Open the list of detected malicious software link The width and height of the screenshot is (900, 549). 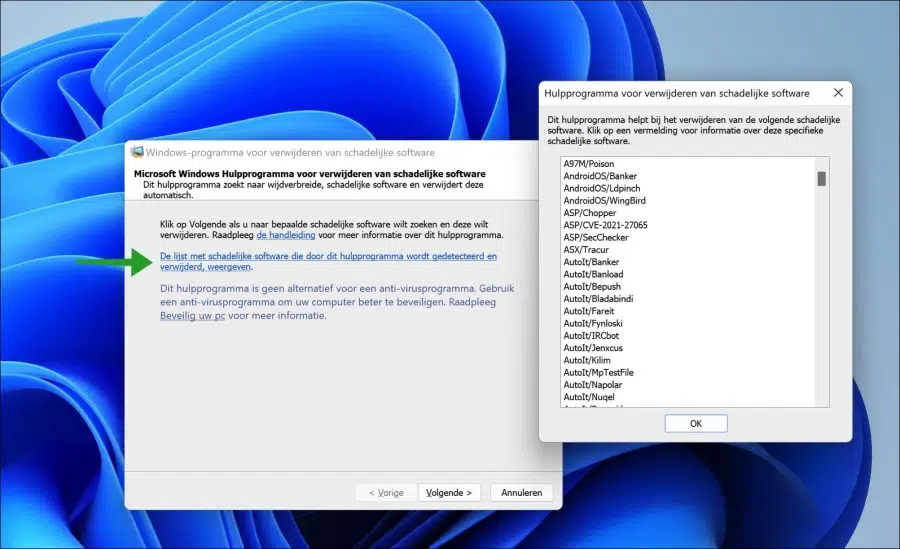[328, 261]
